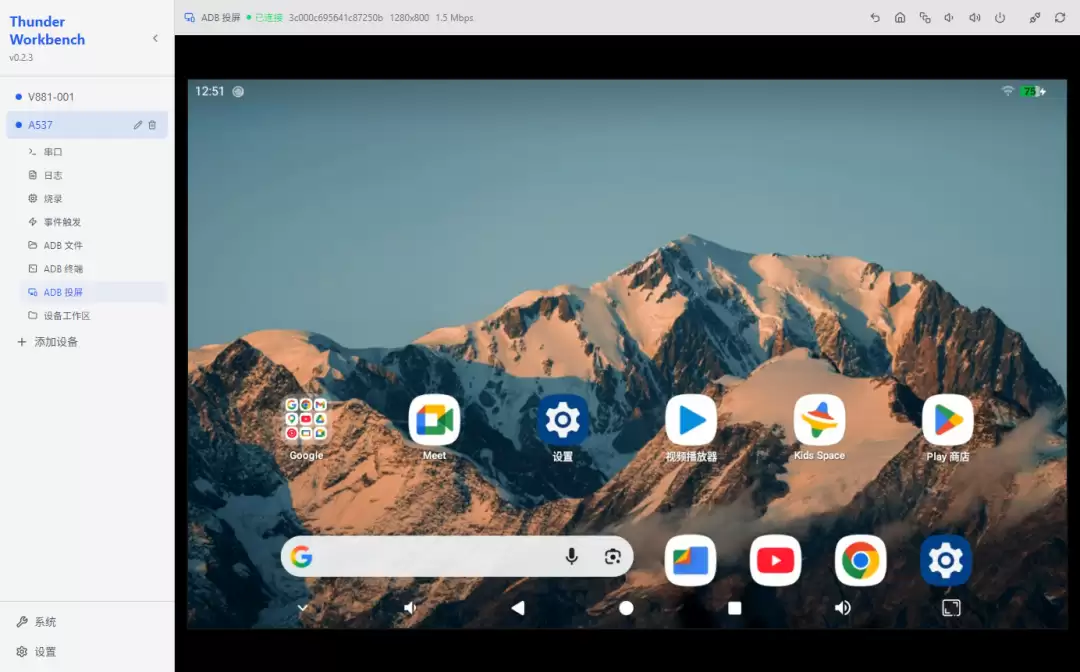Viewport: 1080px width, 672px height.
Task: Collapse the Android navigation bar chevron
Action: (x=302, y=608)
